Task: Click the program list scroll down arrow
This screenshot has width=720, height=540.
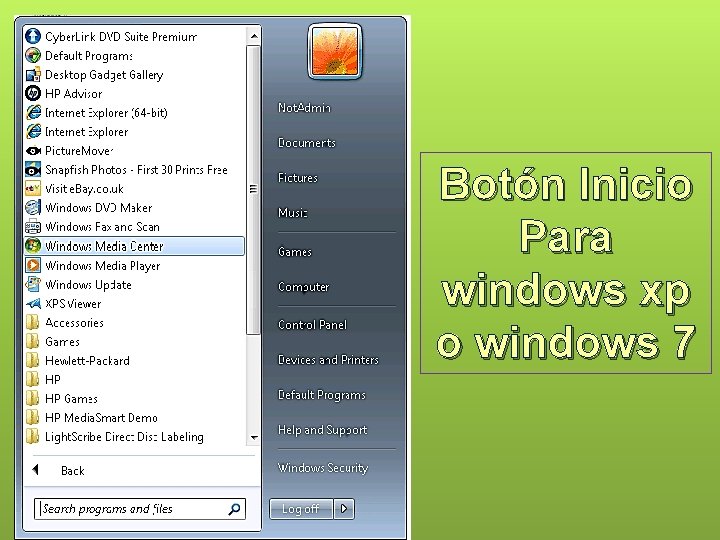Action: pos(253,438)
